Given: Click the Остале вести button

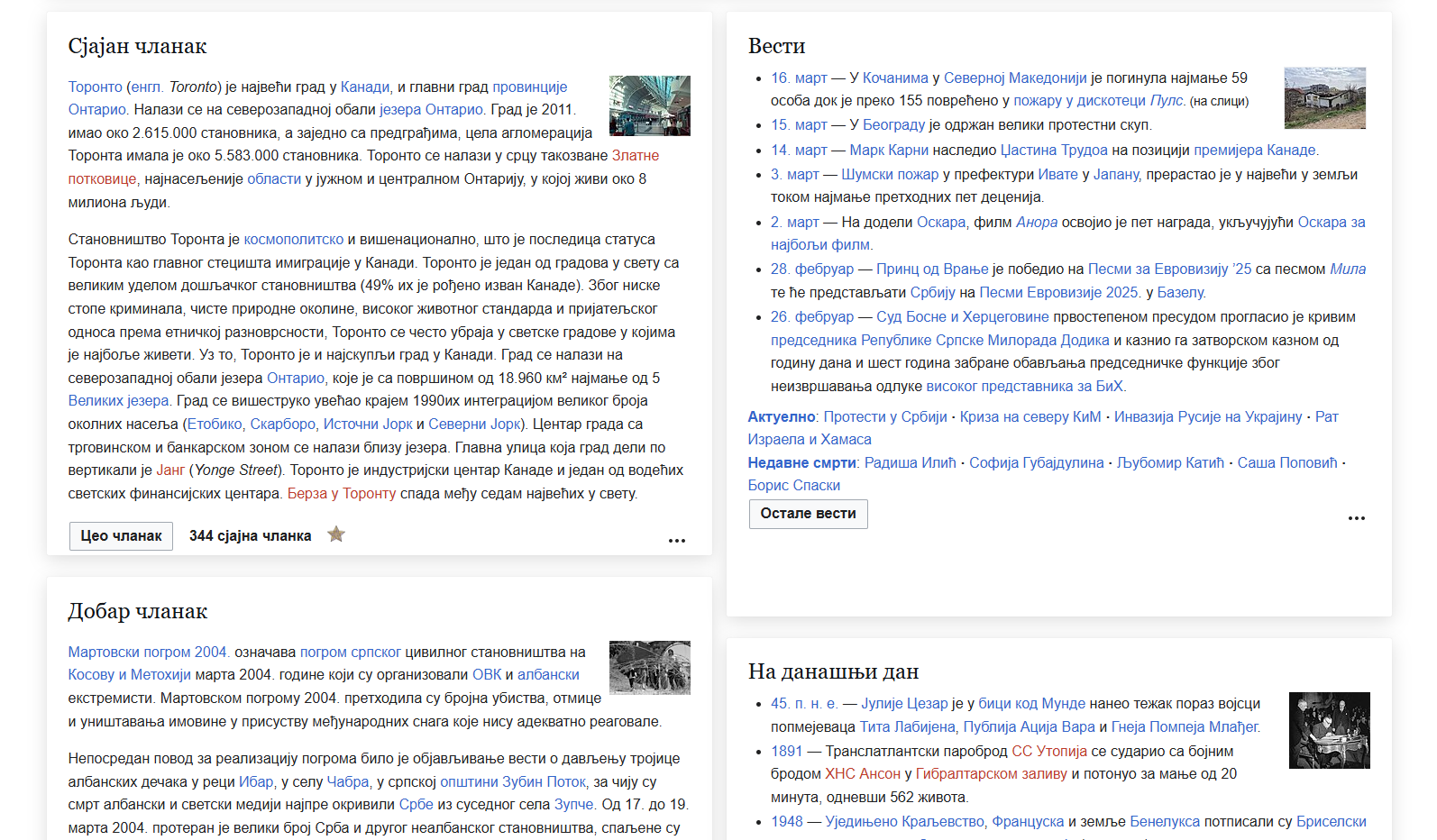Looking at the screenshot, I should 808,514.
